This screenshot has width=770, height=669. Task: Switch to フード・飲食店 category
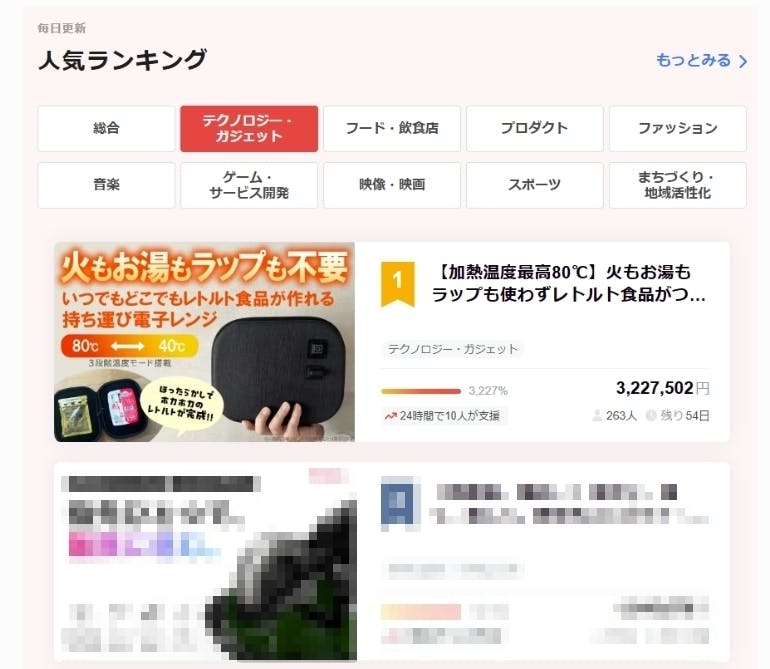pos(392,129)
